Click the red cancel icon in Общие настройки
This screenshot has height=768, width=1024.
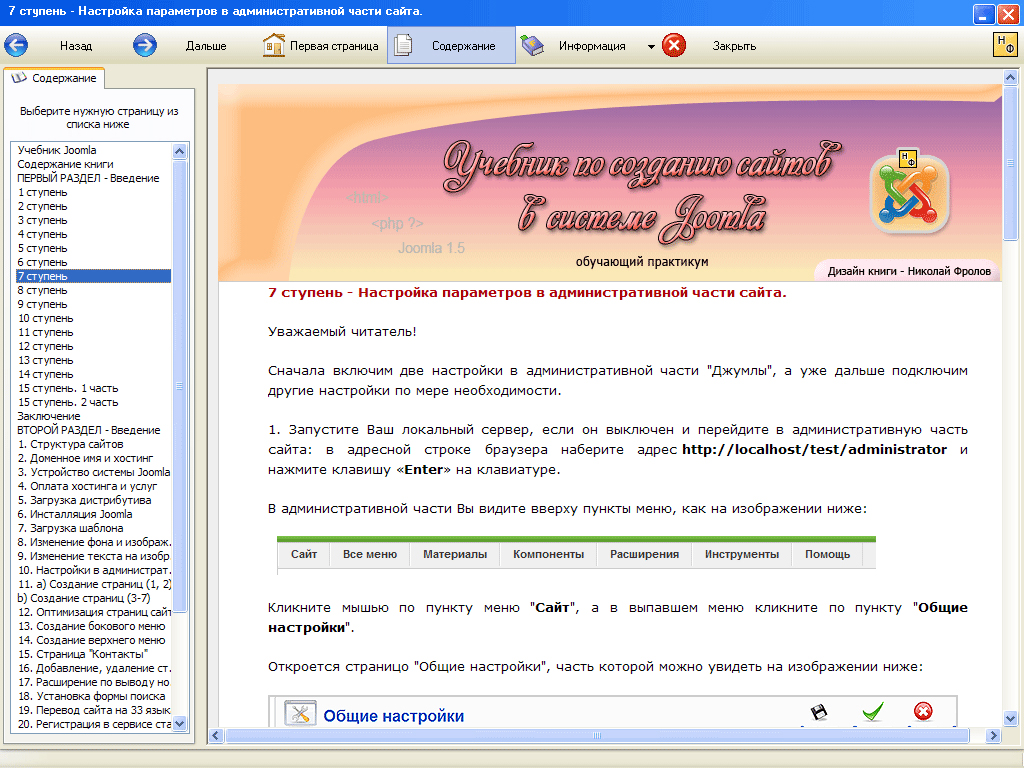pos(923,711)
